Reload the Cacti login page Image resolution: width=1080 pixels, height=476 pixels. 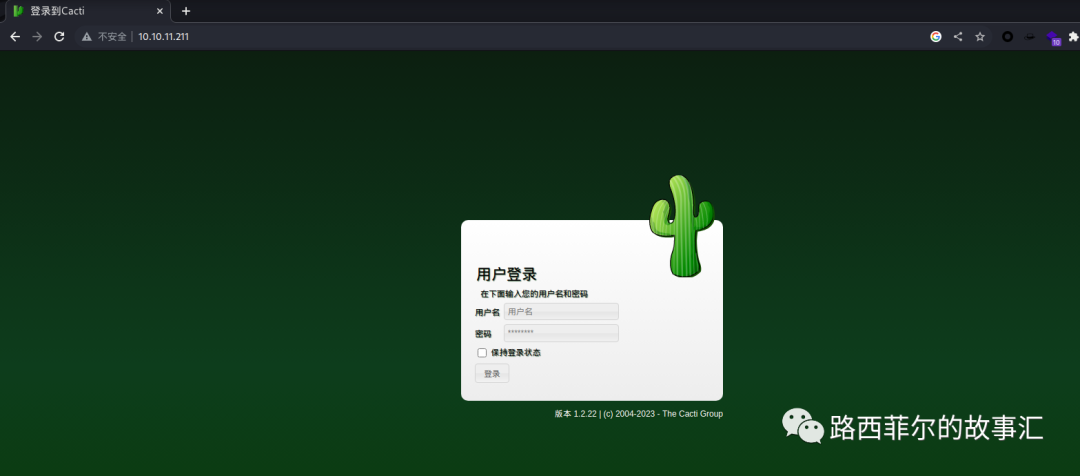[x=59, y=37]
